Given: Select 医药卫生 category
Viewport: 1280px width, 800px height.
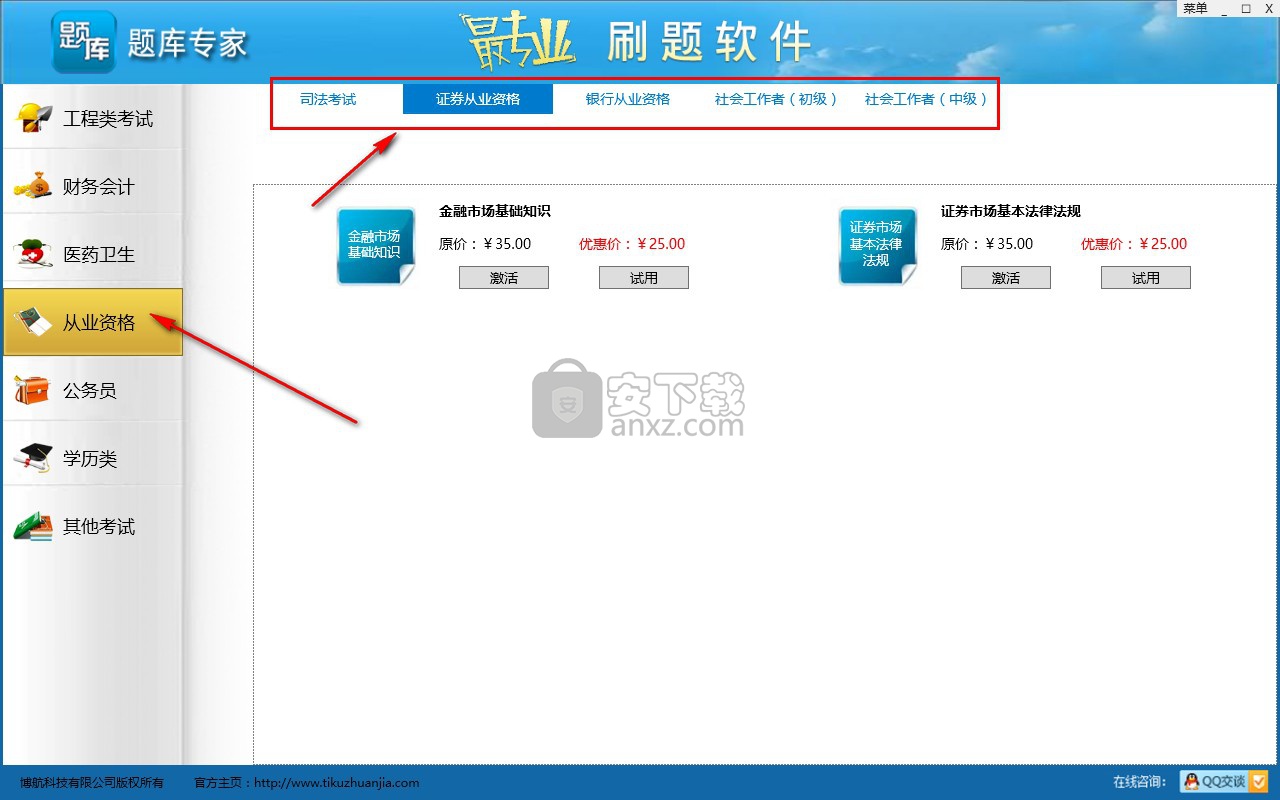Looking at the screenshot, I should point(93,254).
